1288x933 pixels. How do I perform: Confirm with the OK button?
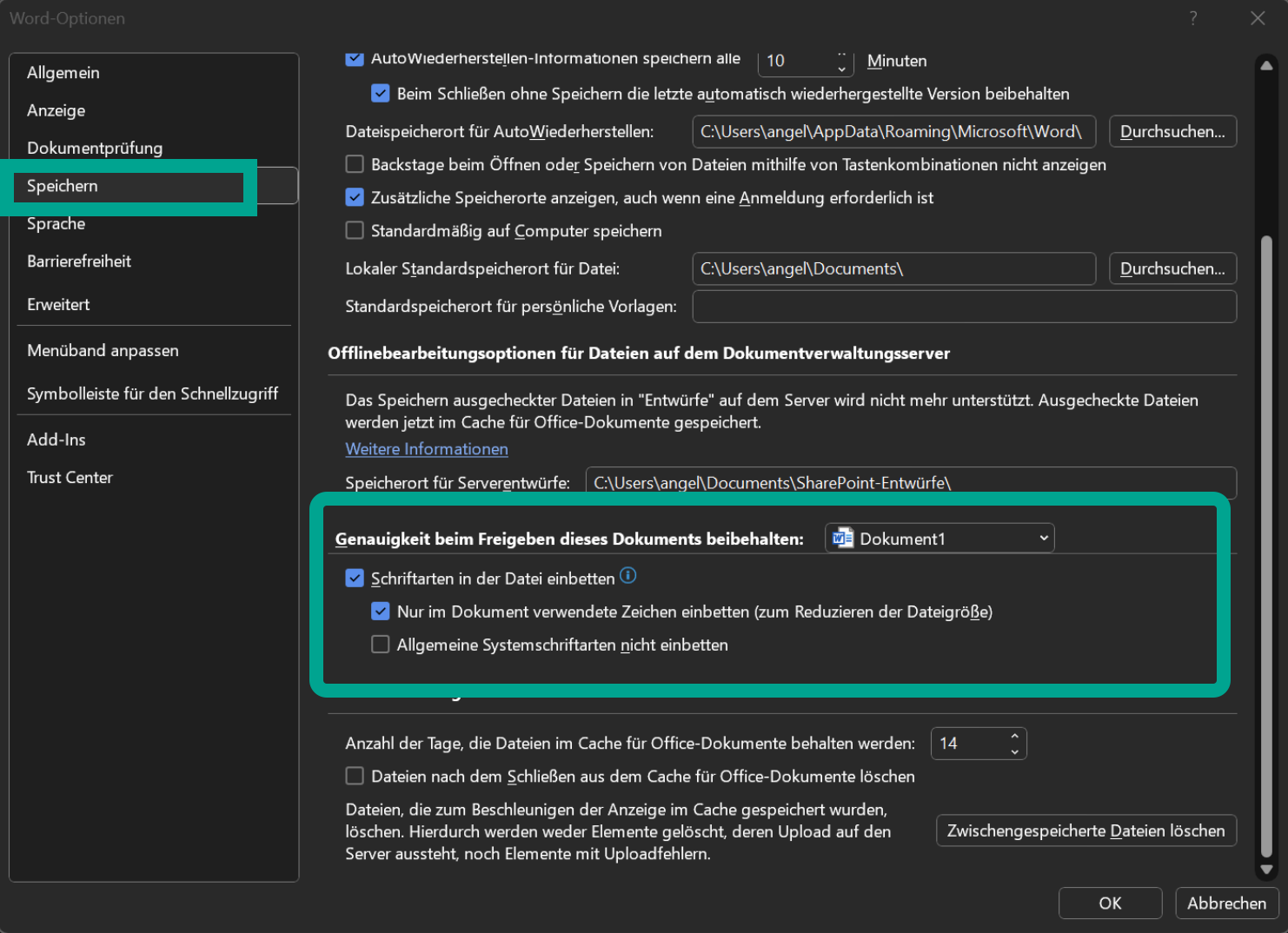coord(1110,903)
